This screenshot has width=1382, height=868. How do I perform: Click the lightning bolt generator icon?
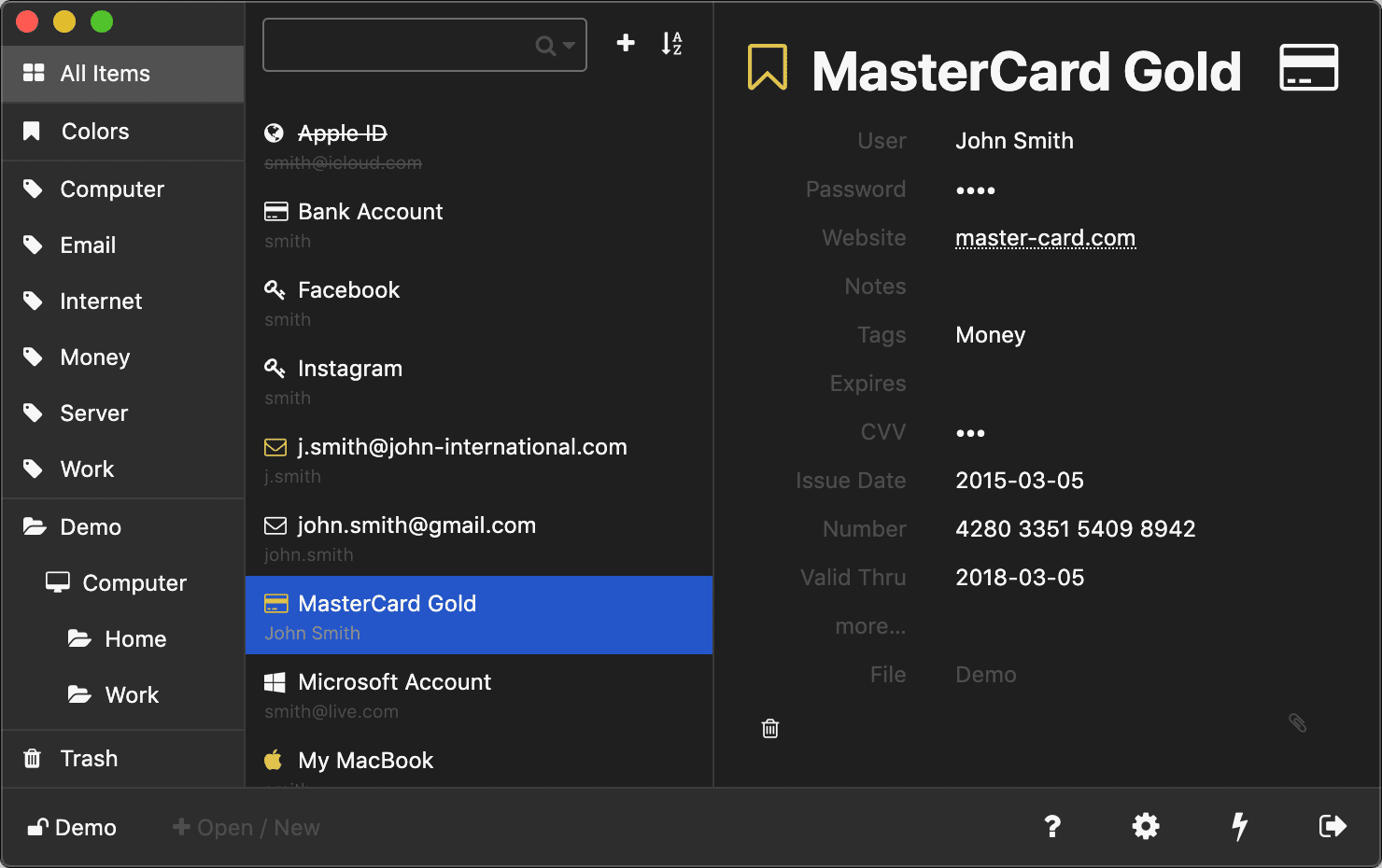1239,826
